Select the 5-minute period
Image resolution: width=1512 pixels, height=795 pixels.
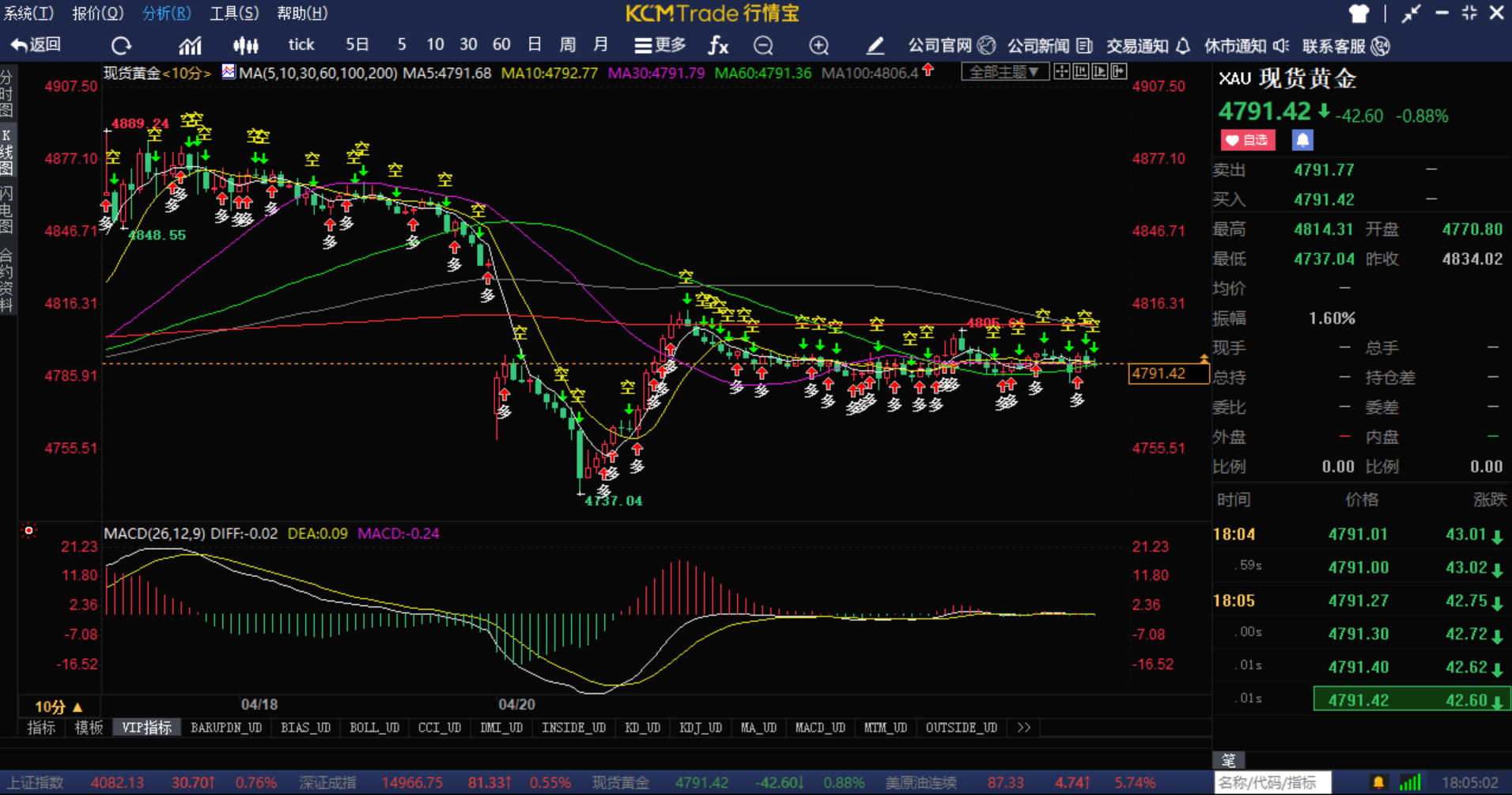click(x=402, y=45)
